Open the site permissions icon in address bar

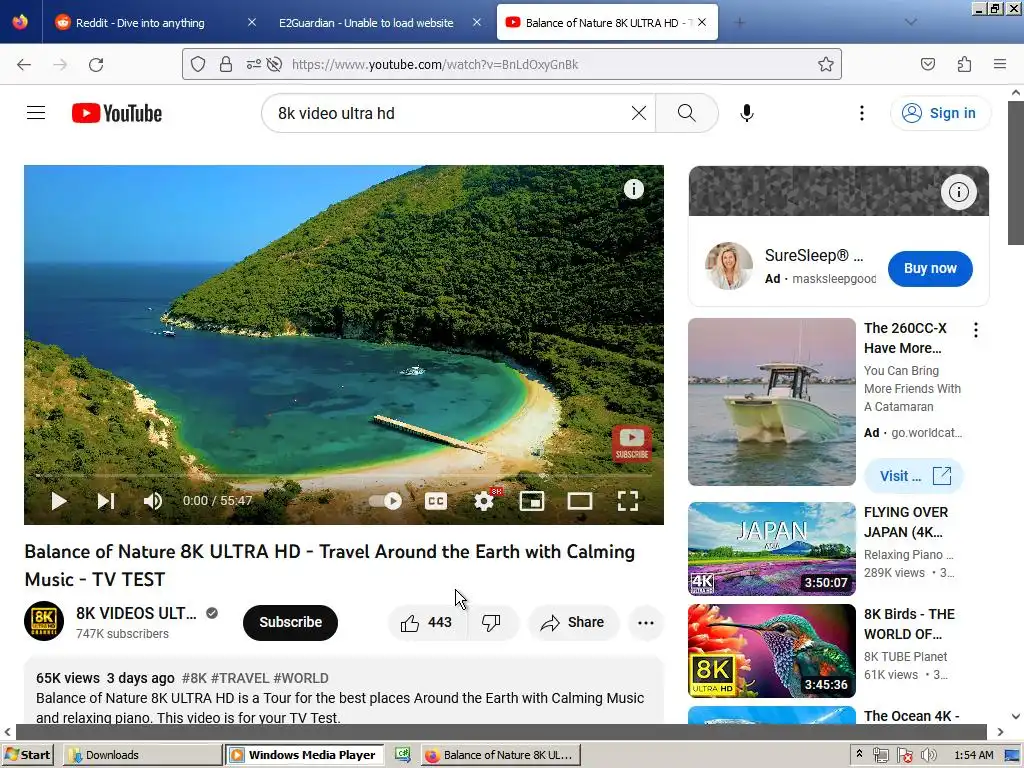click(253, 64)
